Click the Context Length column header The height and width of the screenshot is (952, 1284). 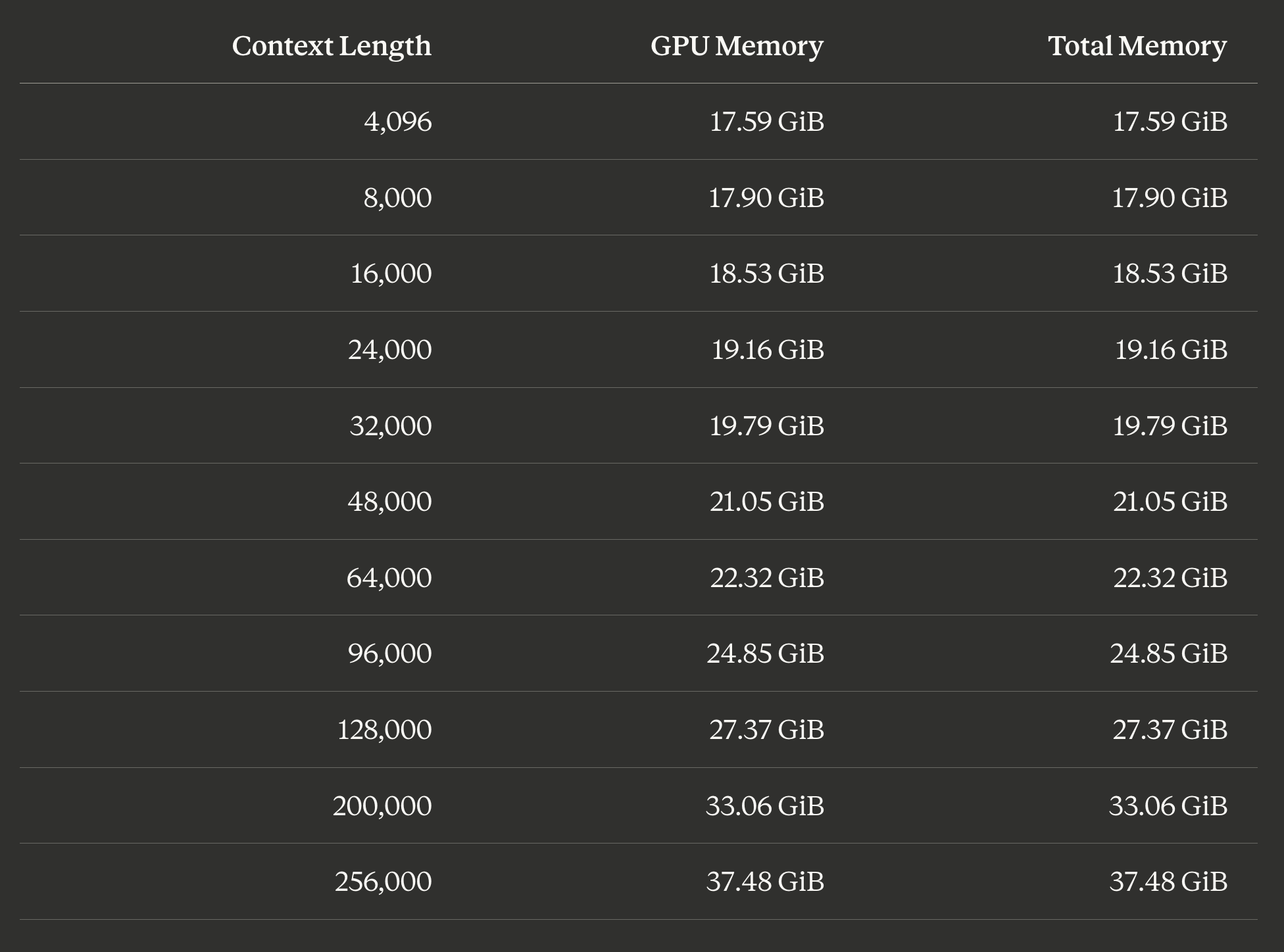332,47
